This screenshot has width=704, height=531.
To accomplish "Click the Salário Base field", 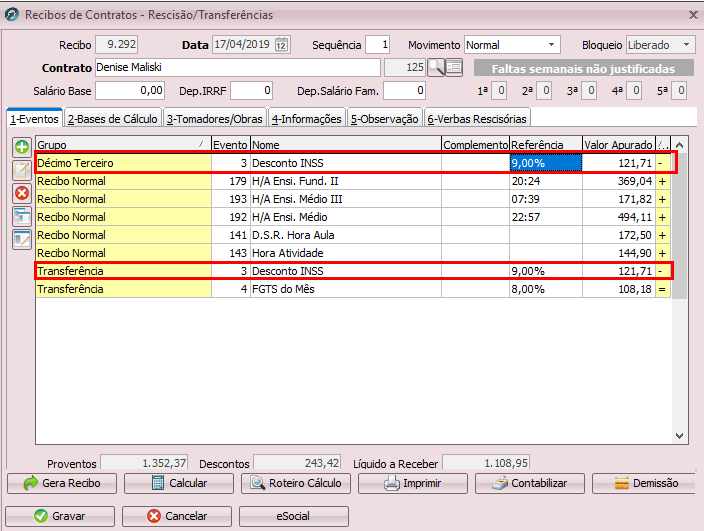I will click(x=130, y=91).
